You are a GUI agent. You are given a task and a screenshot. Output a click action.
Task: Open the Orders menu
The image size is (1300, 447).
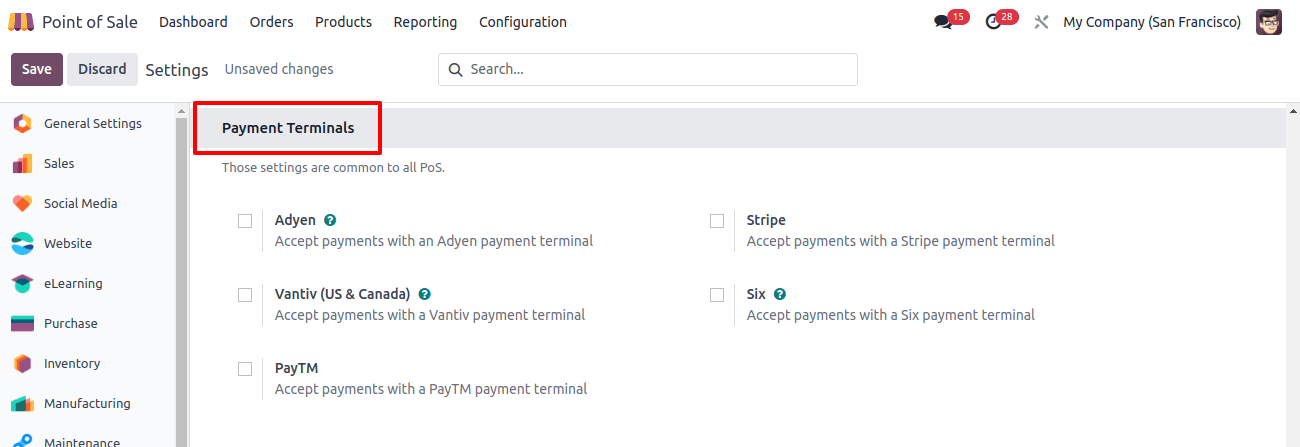pos(271,22)
